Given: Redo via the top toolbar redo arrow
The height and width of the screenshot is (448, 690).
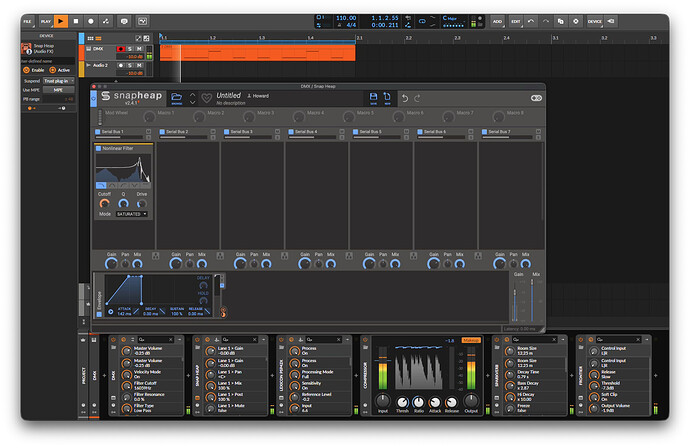Looking at the screenshot, I should coord(546,21).
